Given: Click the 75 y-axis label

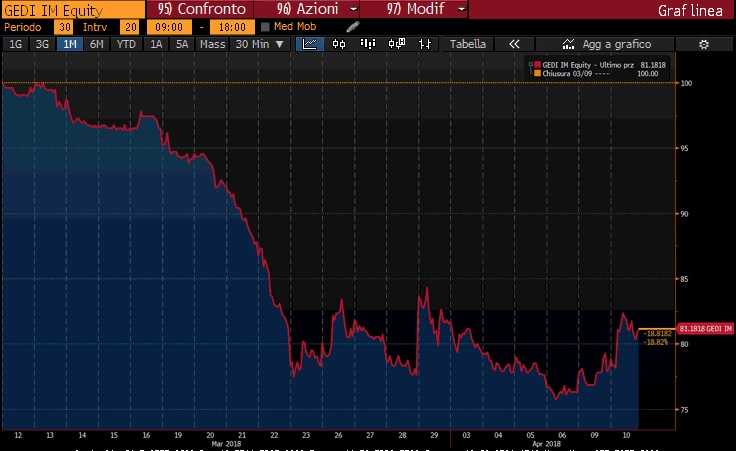Looking at the screenshot, I should [684, 410].
